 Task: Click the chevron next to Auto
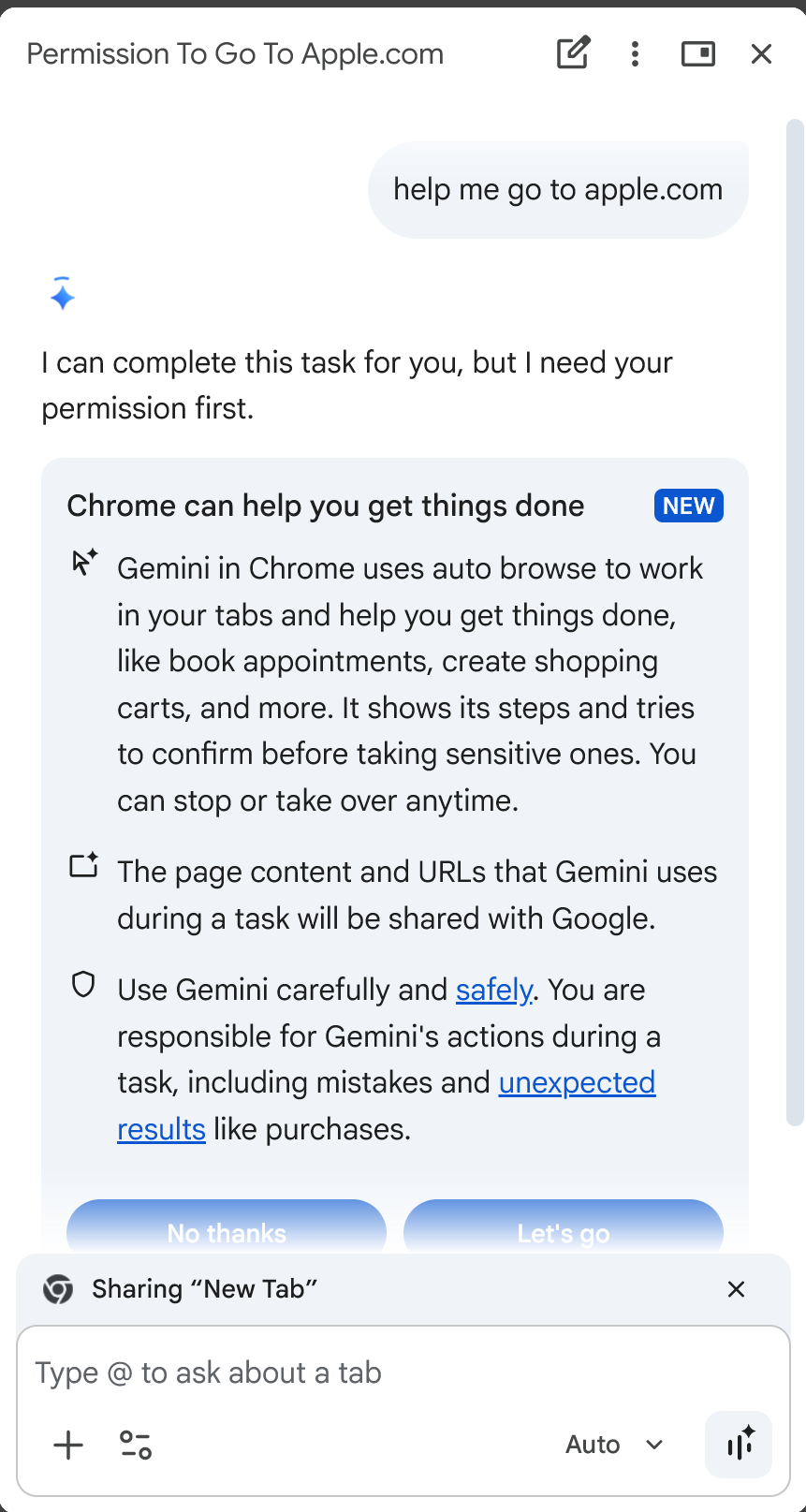click(654, 1445)
